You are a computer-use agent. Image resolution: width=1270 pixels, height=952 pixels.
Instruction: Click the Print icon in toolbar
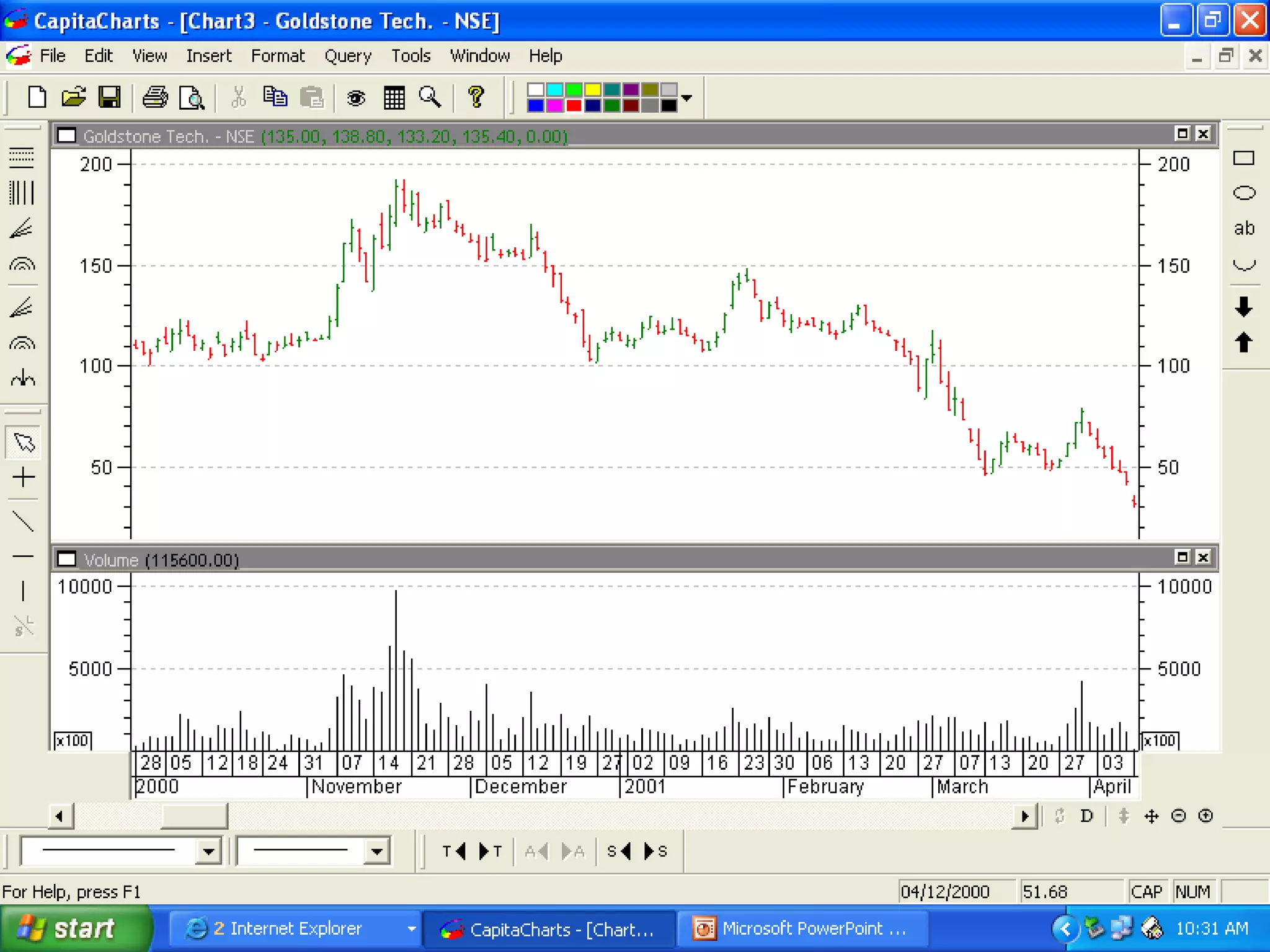coord(155,97)
